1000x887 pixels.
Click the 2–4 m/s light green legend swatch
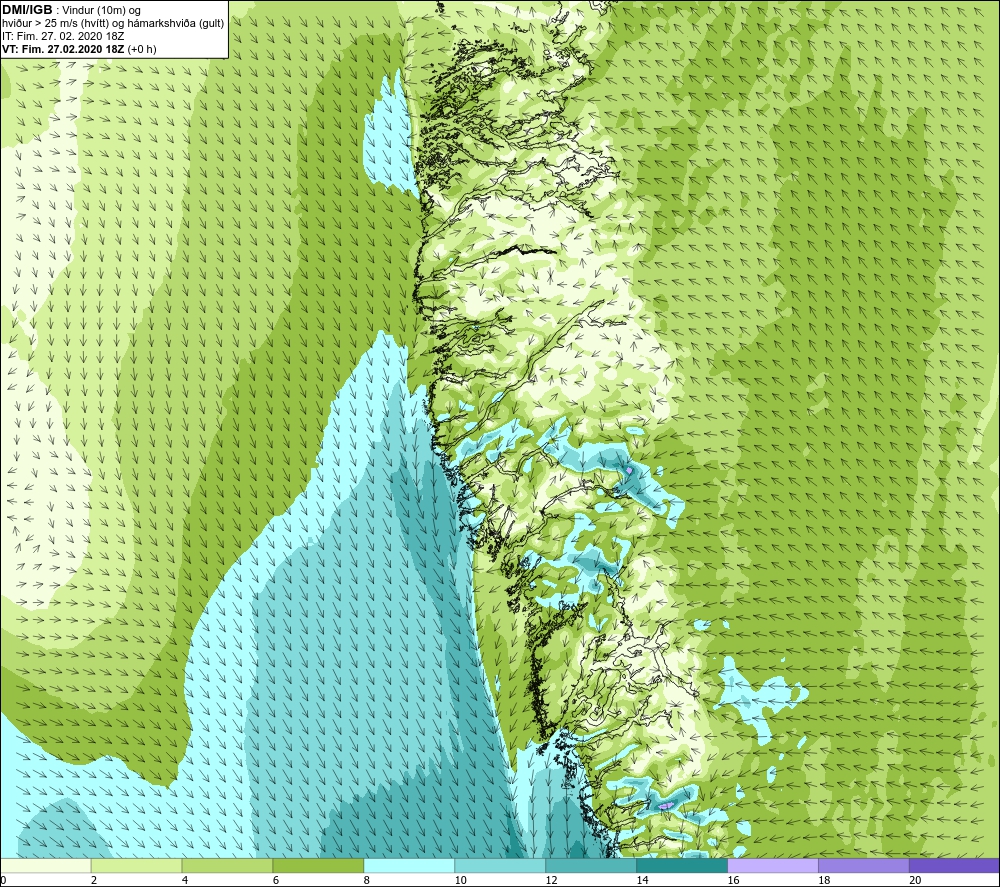(x=136, y=866)
